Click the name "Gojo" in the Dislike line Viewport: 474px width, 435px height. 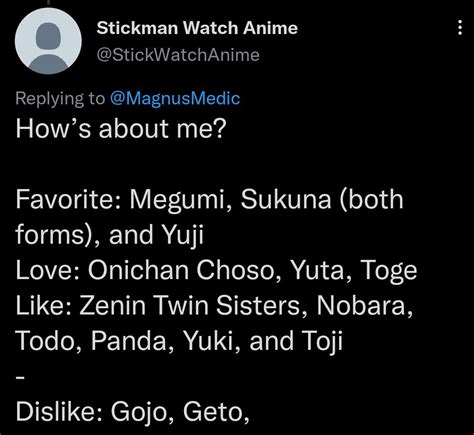(x=138, y=413)
